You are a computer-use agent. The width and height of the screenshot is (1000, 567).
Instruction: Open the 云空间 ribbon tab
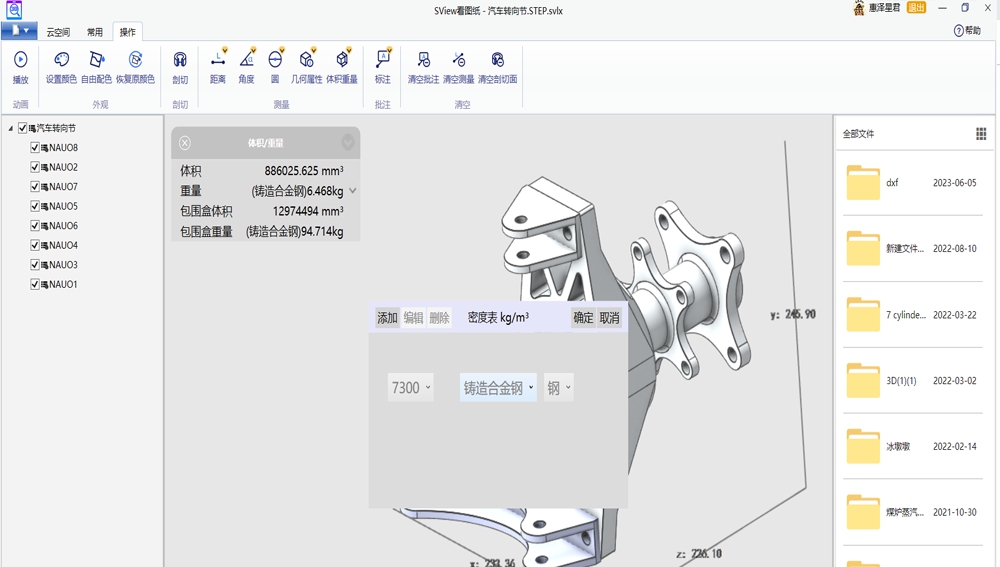coord(58,32)
